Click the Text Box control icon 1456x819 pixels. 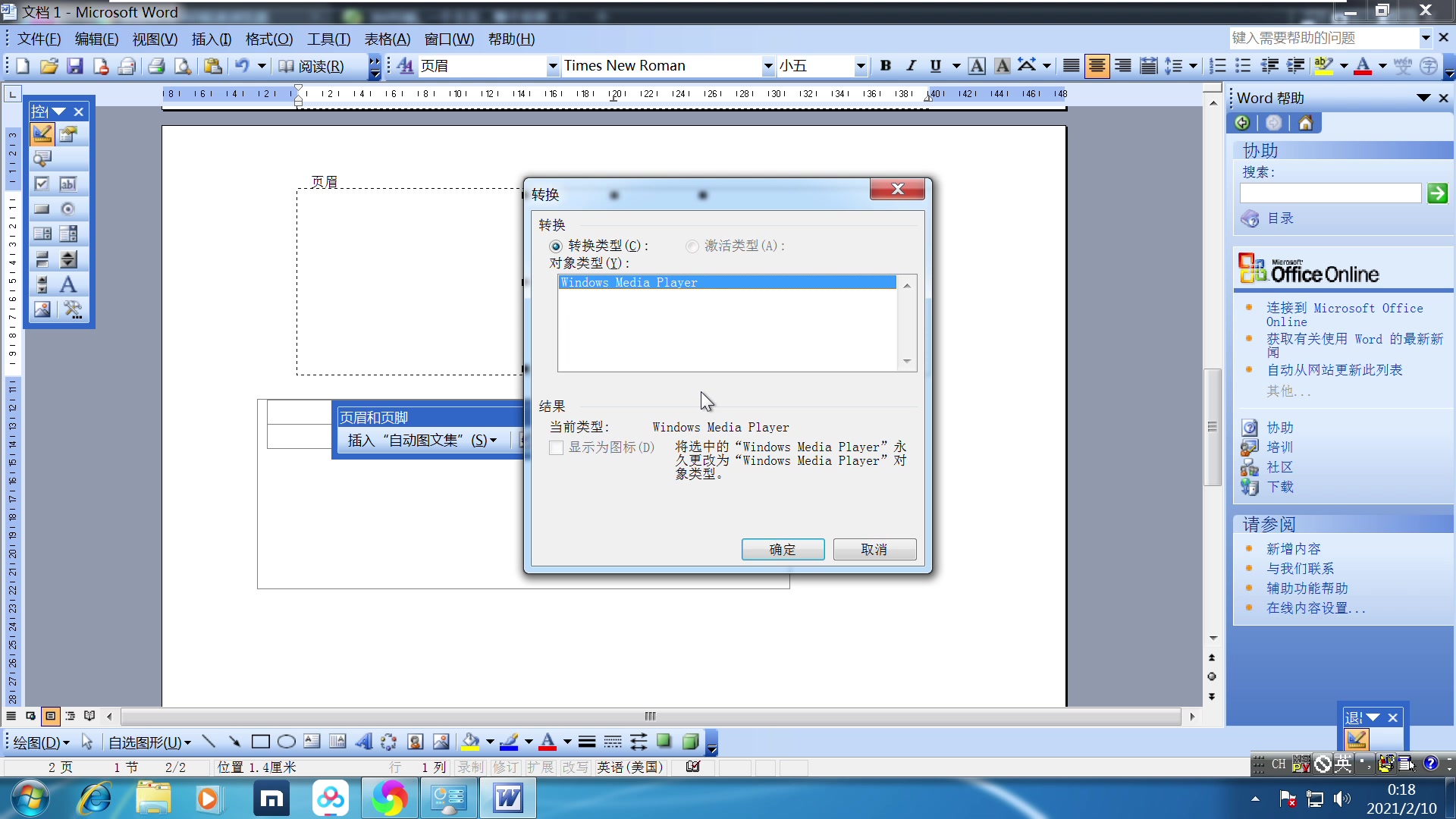click(x=68, y=184)
